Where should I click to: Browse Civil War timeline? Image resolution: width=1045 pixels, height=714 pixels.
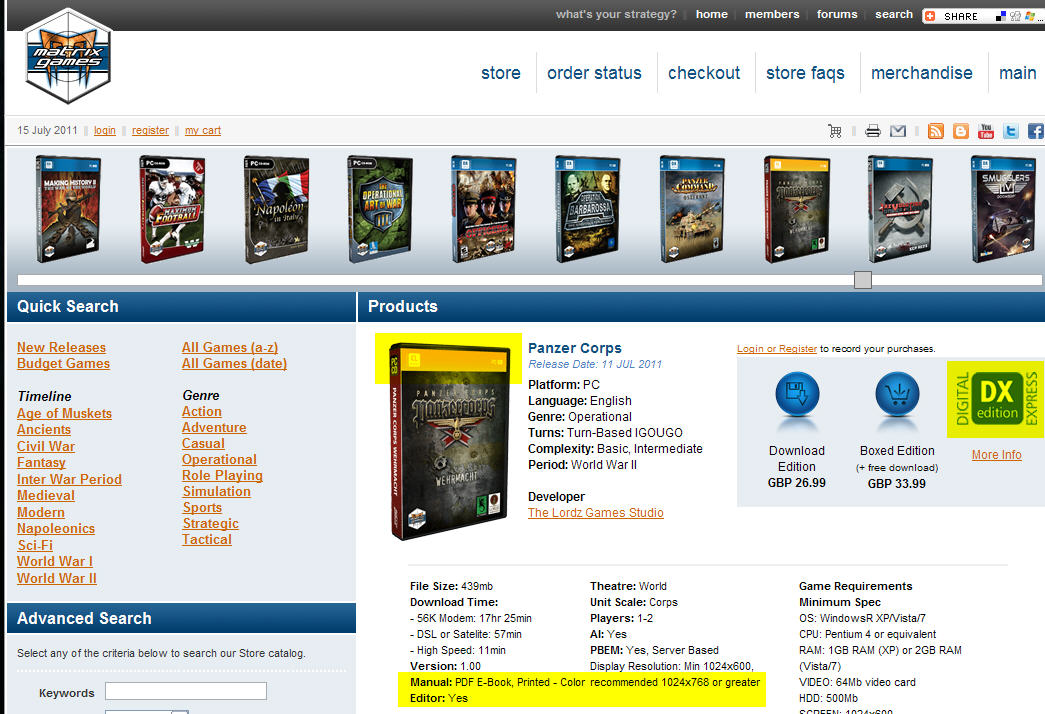click(x=46, y=446)
